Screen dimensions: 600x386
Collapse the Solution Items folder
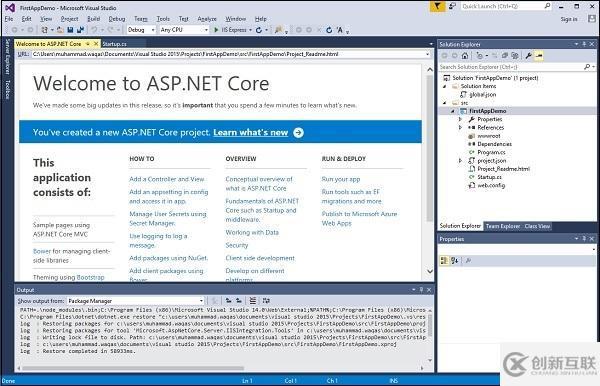click(x=445, y=86)
